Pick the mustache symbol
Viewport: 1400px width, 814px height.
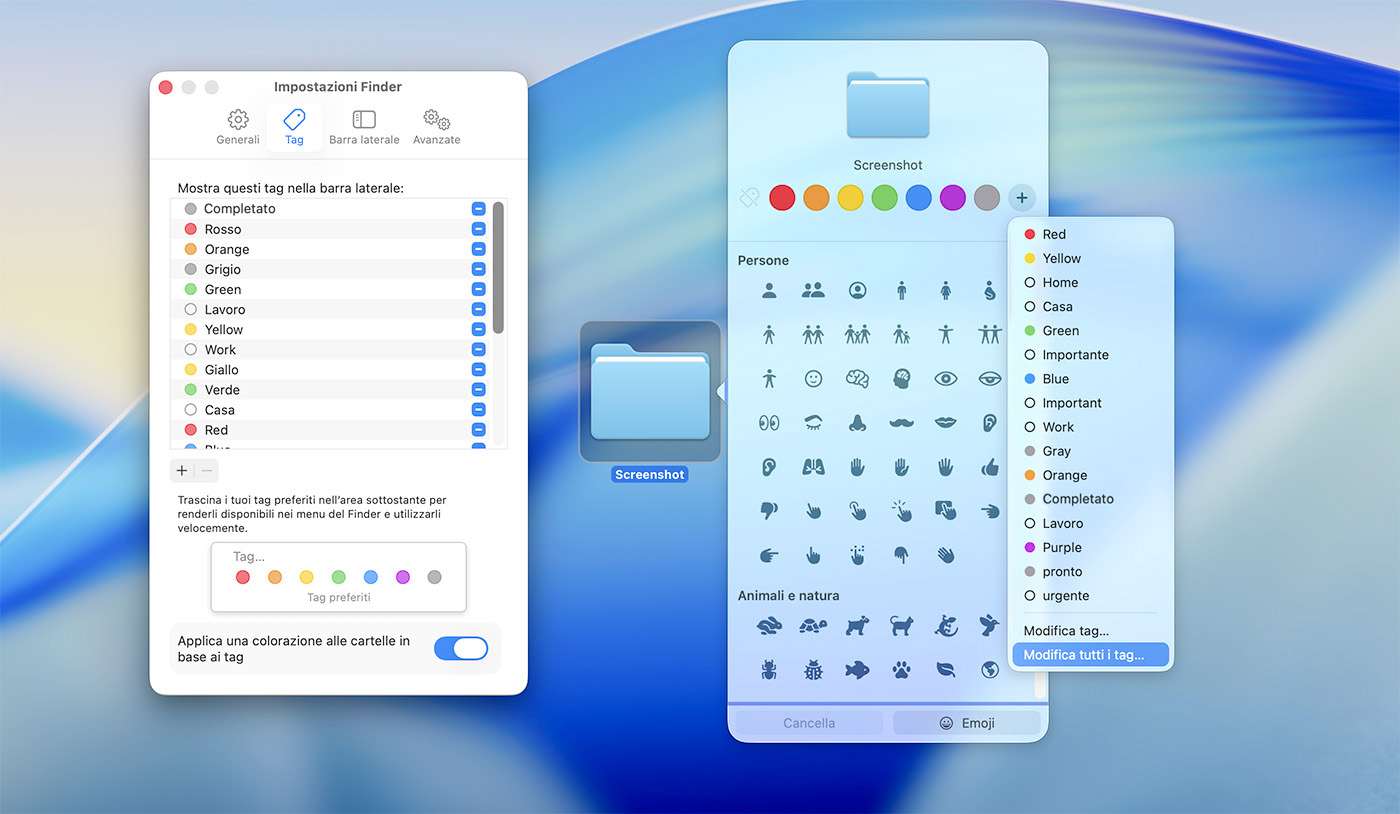[901, 423]
